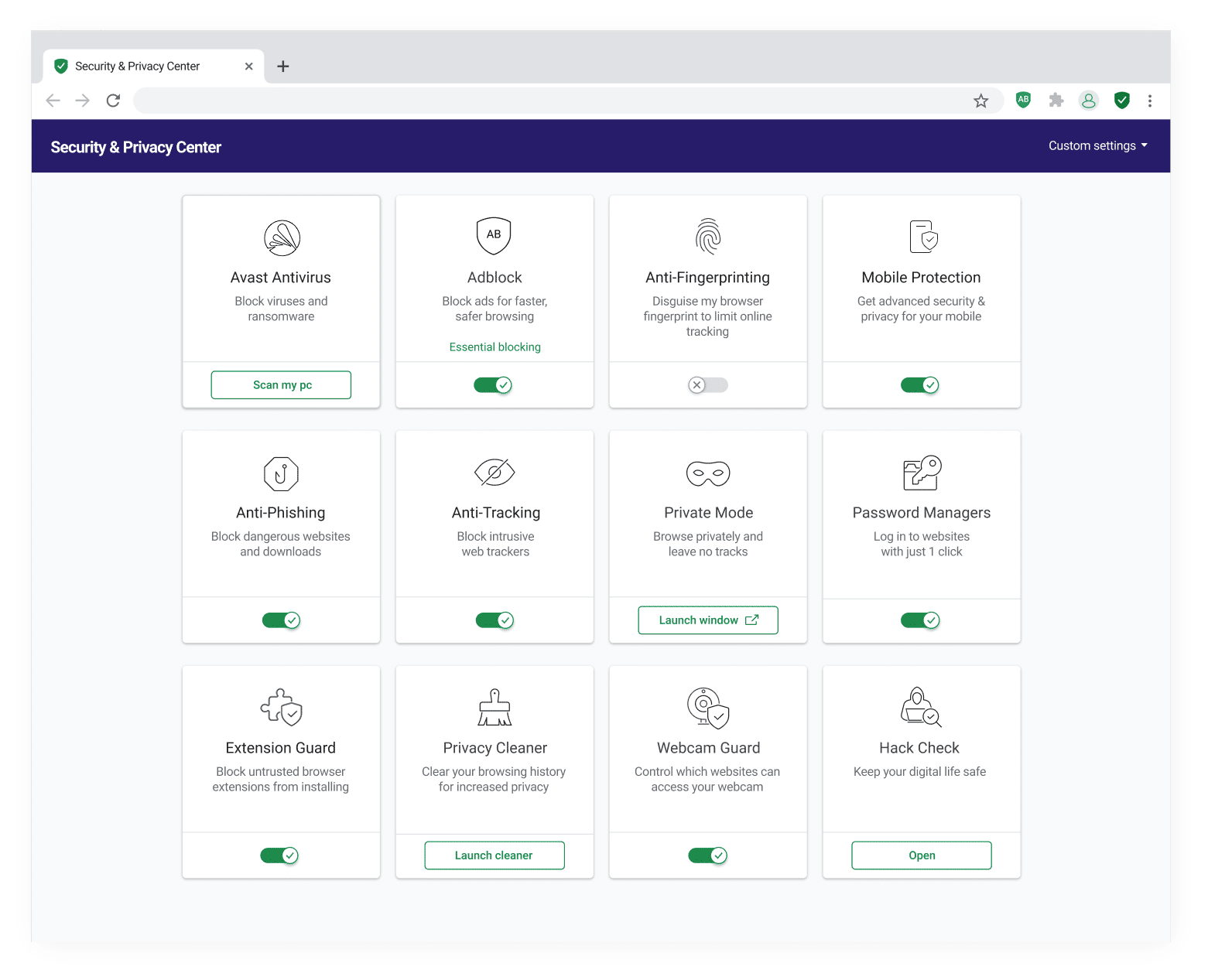The height and width of the screenshot is (980, 1208).
Task: Open a new browser tab
Action: coord(283,67)
